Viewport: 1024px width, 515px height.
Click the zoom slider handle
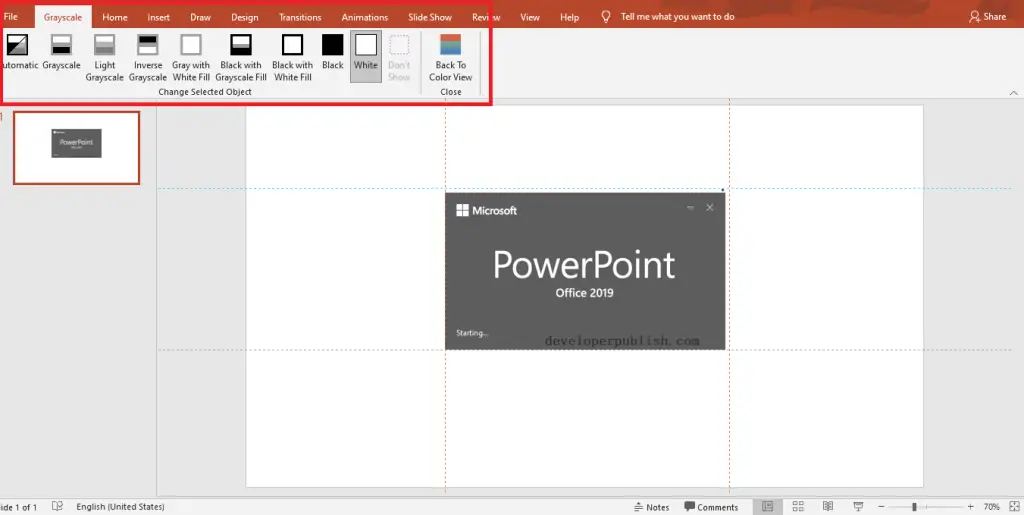click(914, 507)
